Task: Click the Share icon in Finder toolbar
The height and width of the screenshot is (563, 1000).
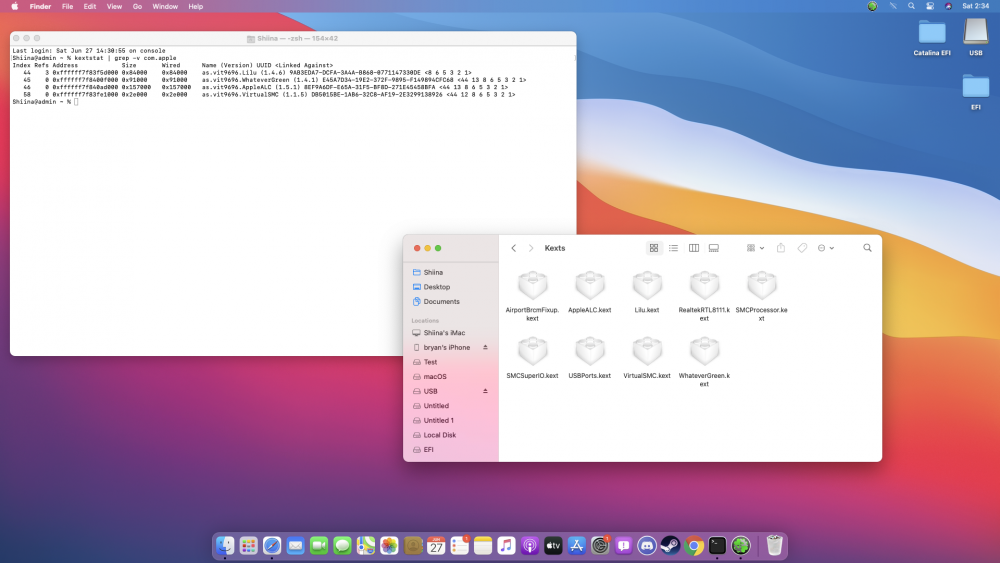Action: click(781, 248)
